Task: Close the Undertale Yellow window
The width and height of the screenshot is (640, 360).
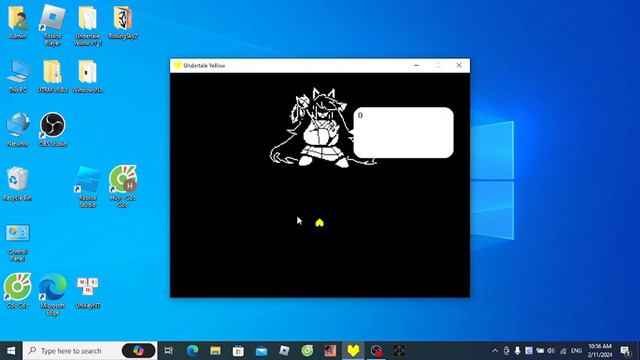Action: click(459, 65)
